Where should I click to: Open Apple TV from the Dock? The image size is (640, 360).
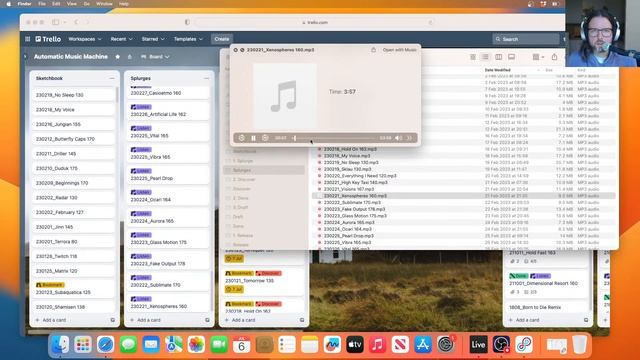tap(355, 345)
